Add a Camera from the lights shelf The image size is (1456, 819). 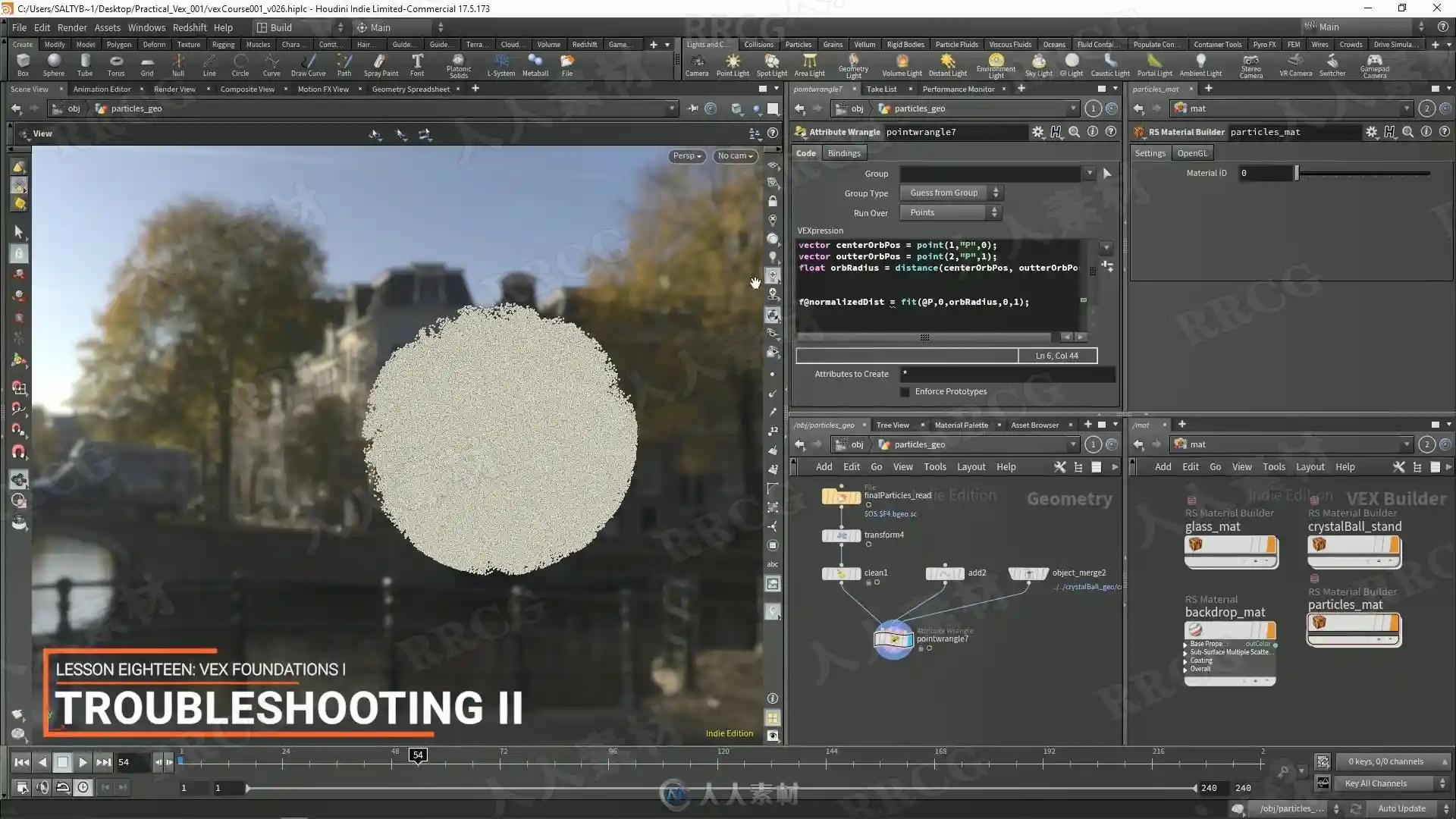coord(697,64)
